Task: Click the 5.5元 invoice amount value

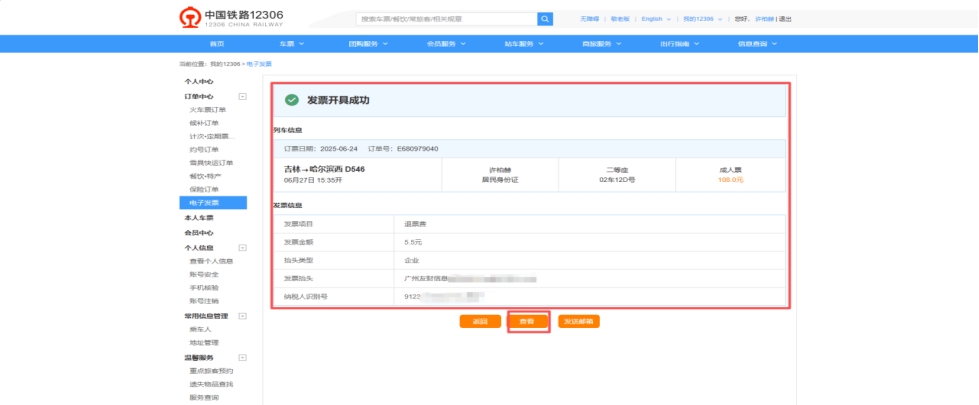Action: point(413,242)
